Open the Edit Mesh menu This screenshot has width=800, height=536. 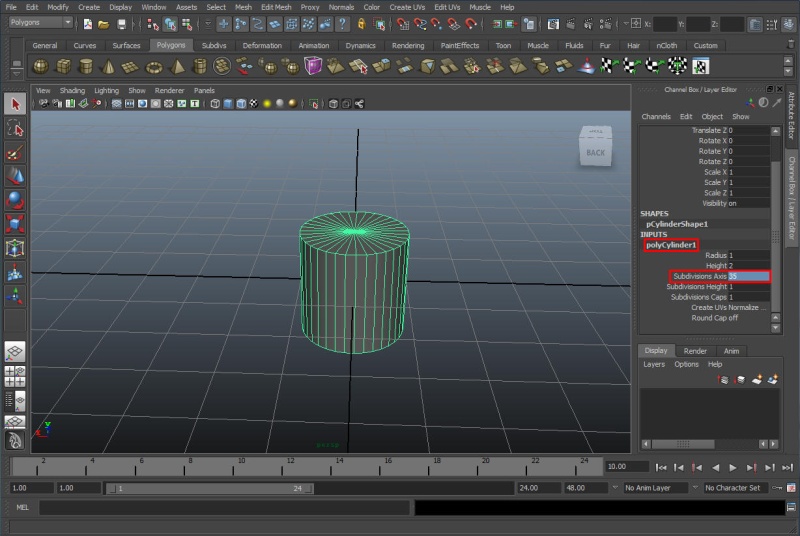tap(275, 7)
